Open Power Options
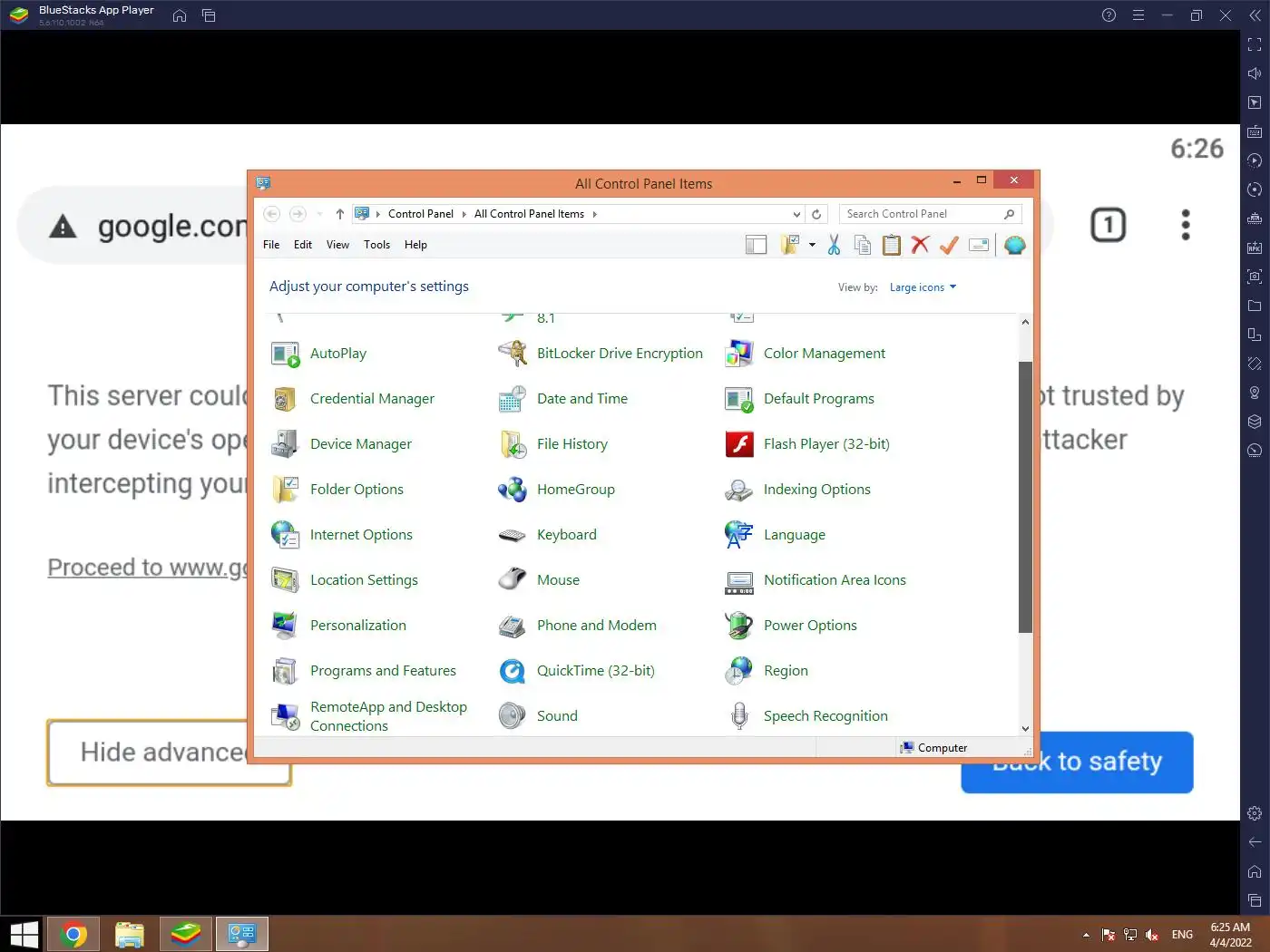The width and height of the screenshot is (1270, 952). [x=791, y=626]
